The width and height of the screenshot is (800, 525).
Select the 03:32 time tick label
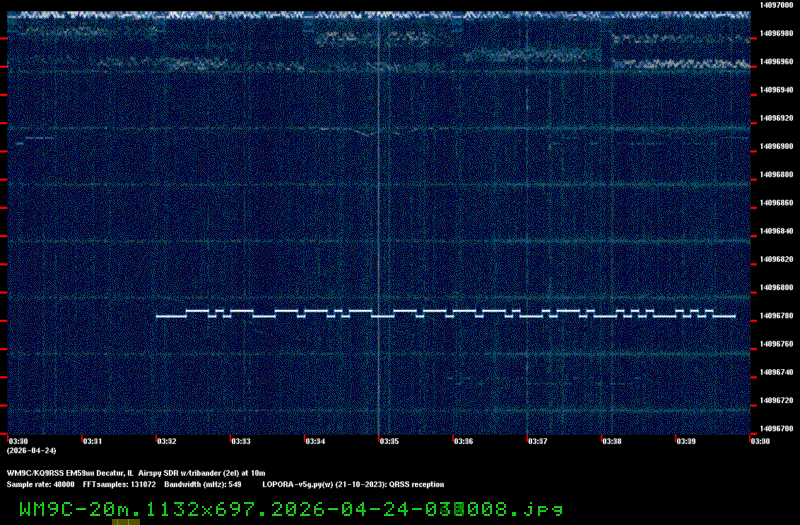(166, 441)
